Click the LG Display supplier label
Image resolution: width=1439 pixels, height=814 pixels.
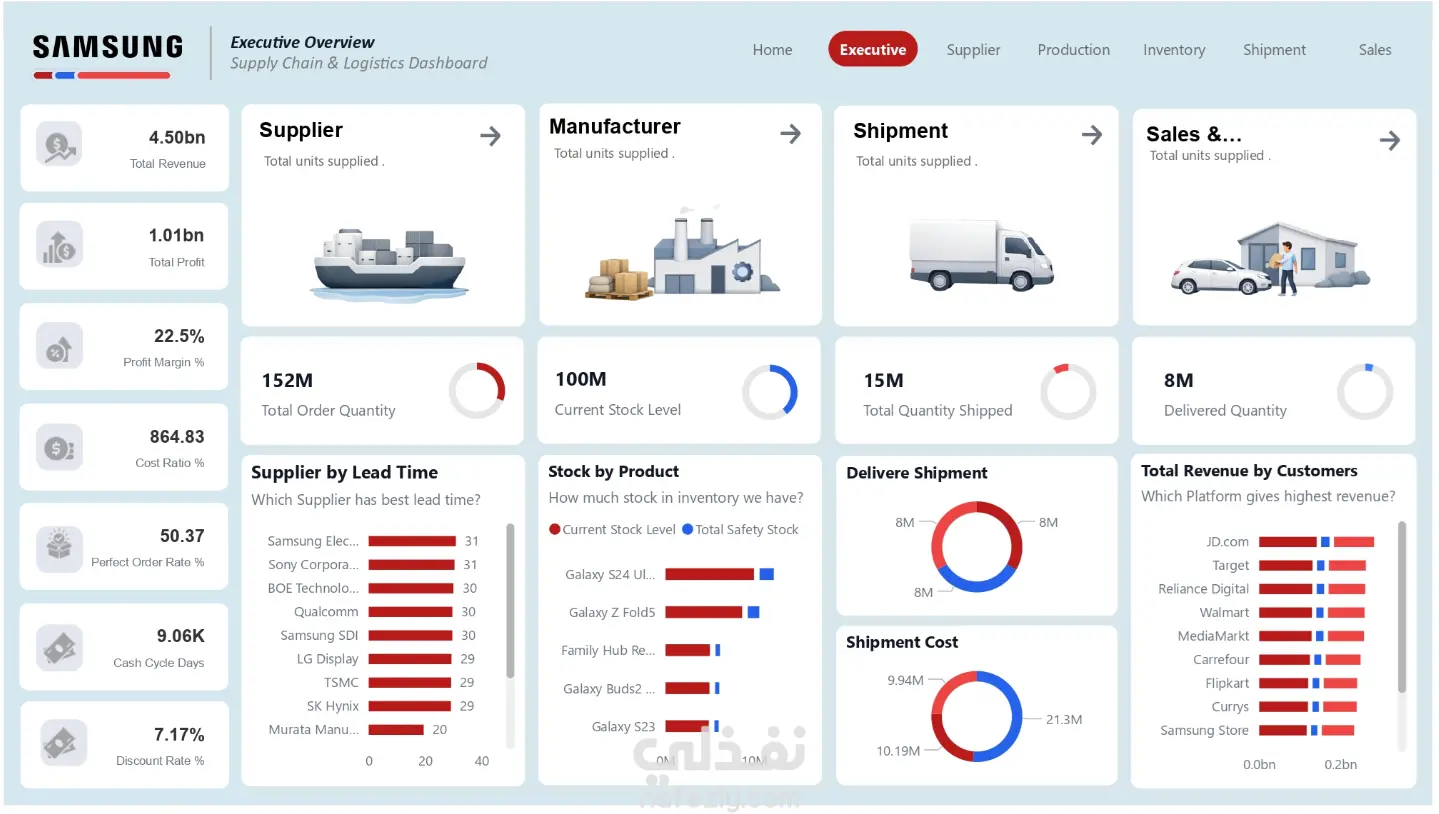click(x=327, y=659)
